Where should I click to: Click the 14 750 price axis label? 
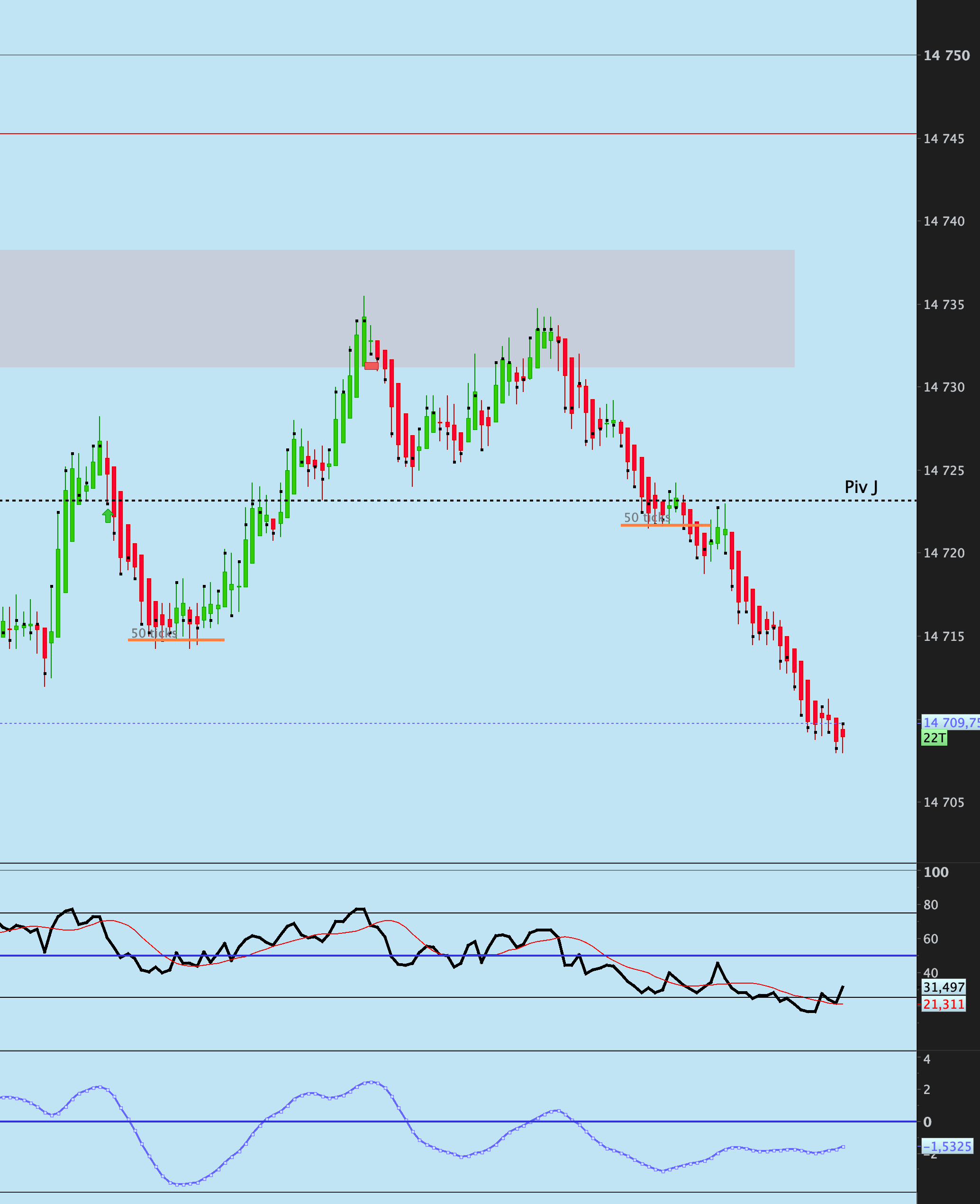[x=946, y=55]
